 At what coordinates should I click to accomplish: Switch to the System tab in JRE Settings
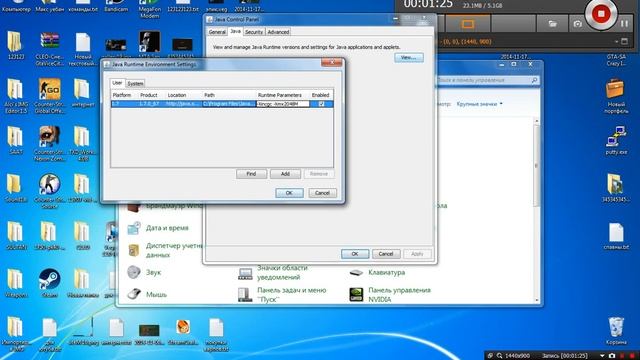[135, 83]
